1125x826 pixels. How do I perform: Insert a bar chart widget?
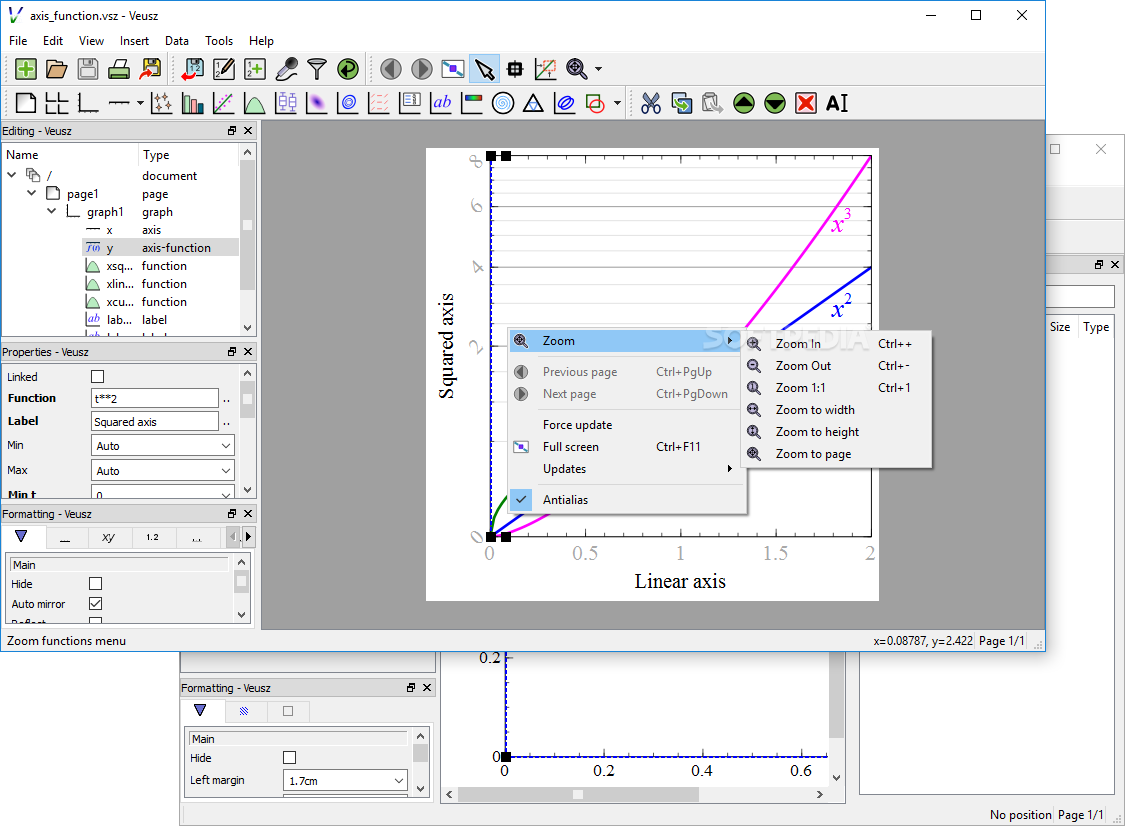[x=192, y=103]
